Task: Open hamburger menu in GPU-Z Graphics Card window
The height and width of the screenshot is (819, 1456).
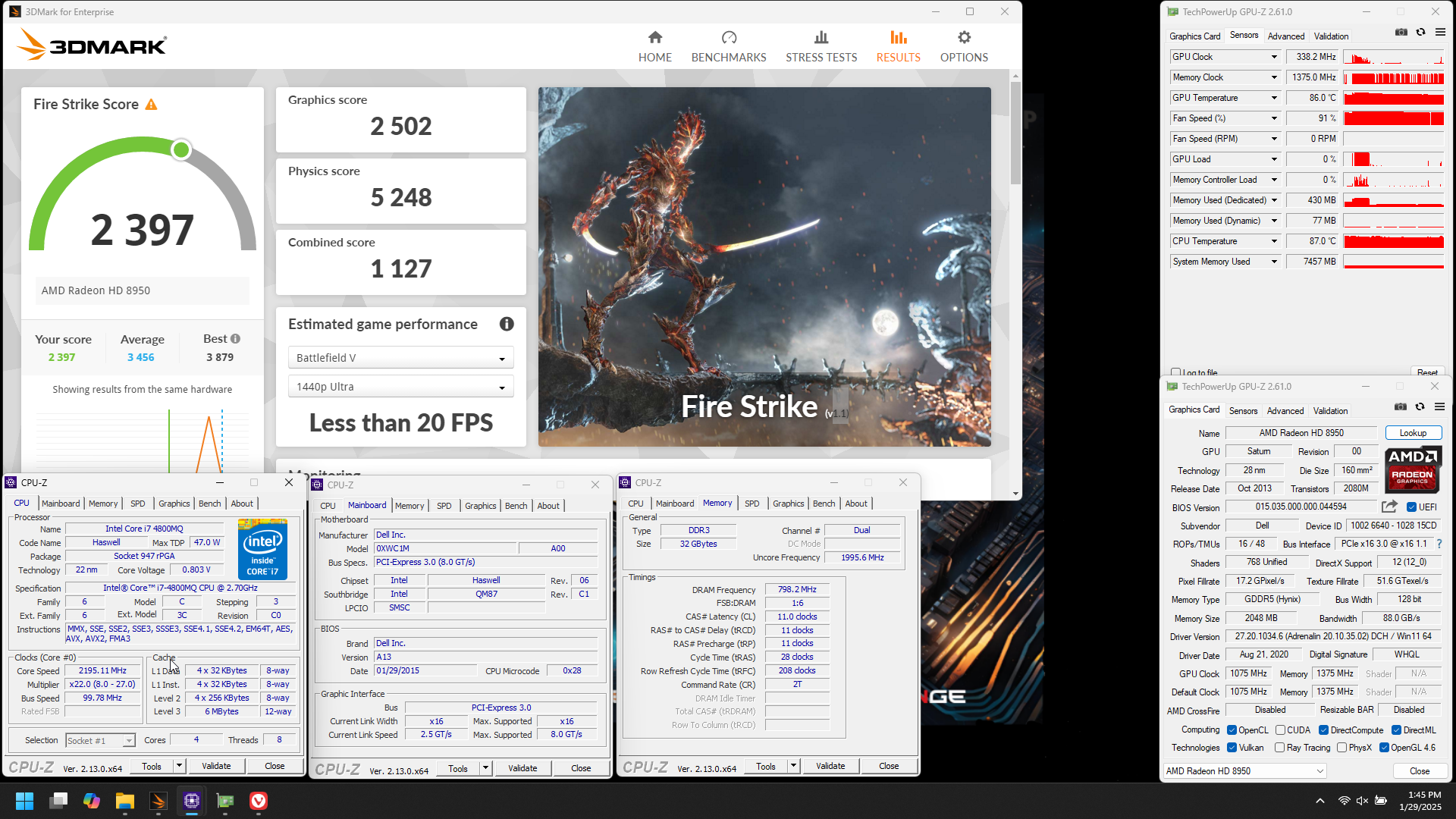Action: (1439, 407)
